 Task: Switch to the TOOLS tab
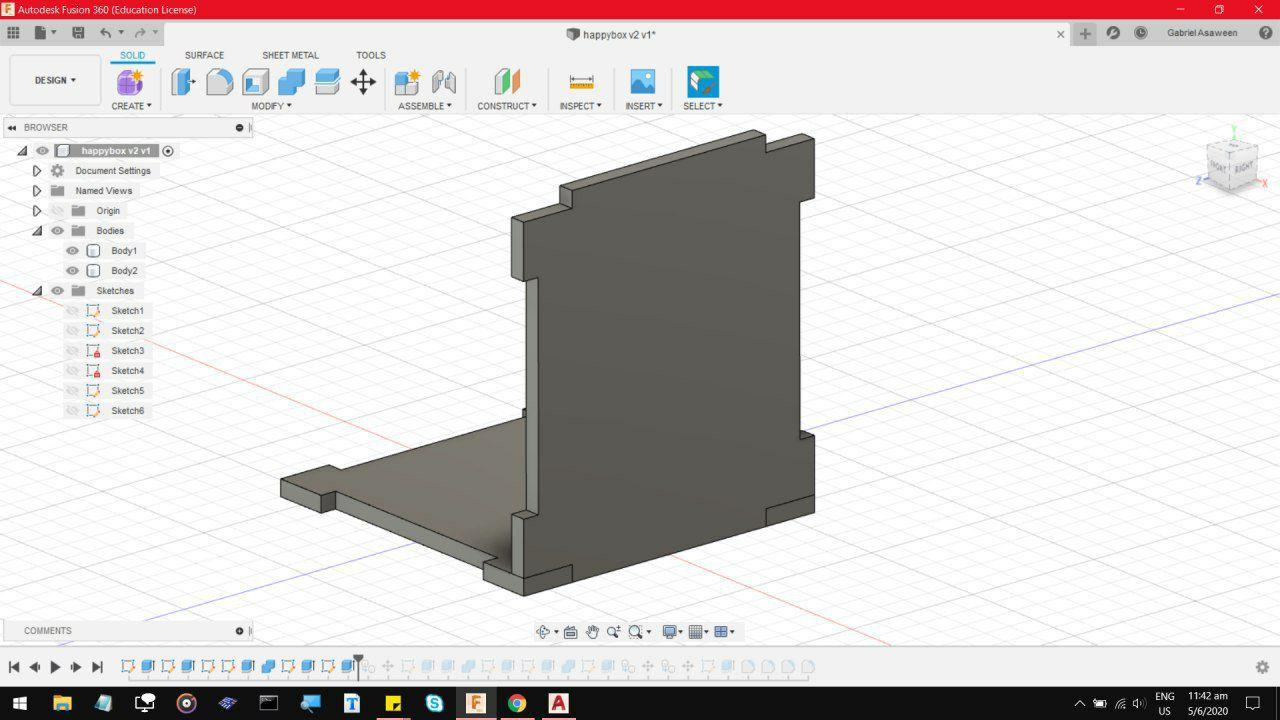click(371, 55)
